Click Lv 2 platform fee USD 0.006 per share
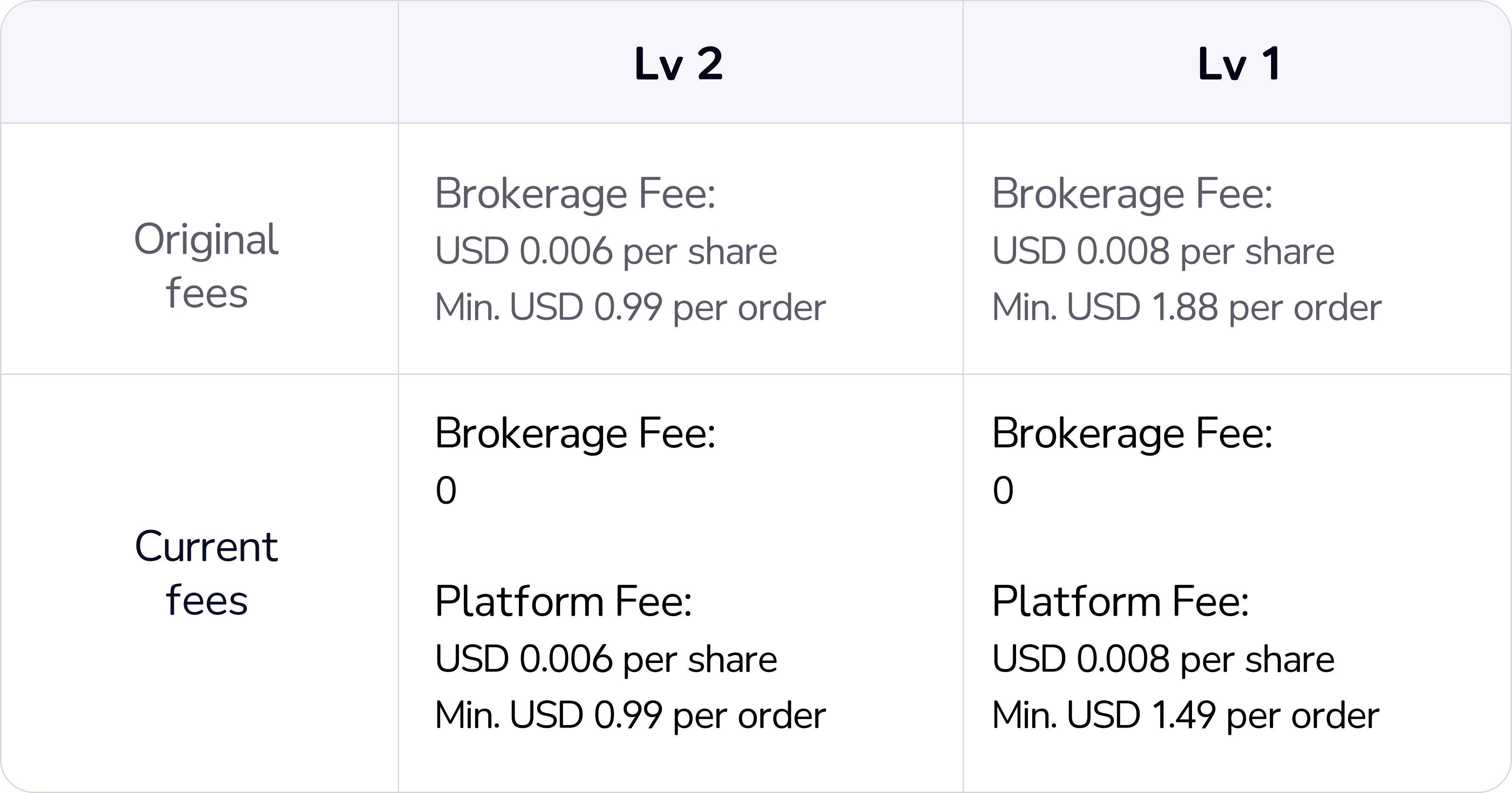The width and height of the screenshot is (1512, 793). pos(606,659)
